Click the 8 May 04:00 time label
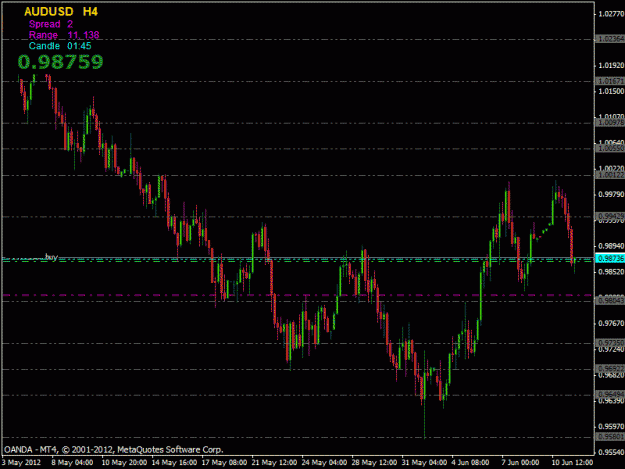This screenshot has width=625, height=469. [72, 463]
